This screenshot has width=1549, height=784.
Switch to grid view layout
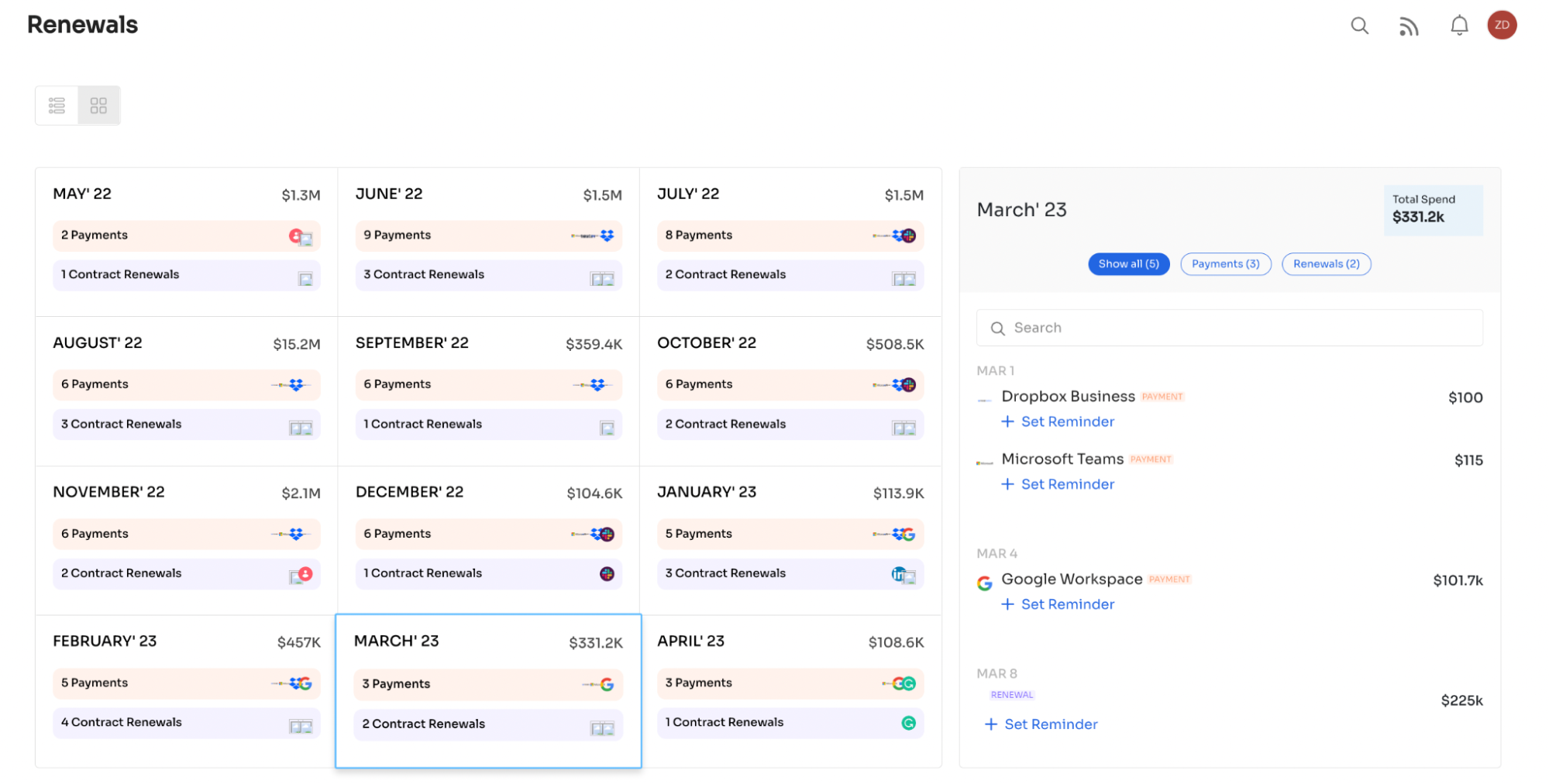pyautogui.click(x=98, y=105)
